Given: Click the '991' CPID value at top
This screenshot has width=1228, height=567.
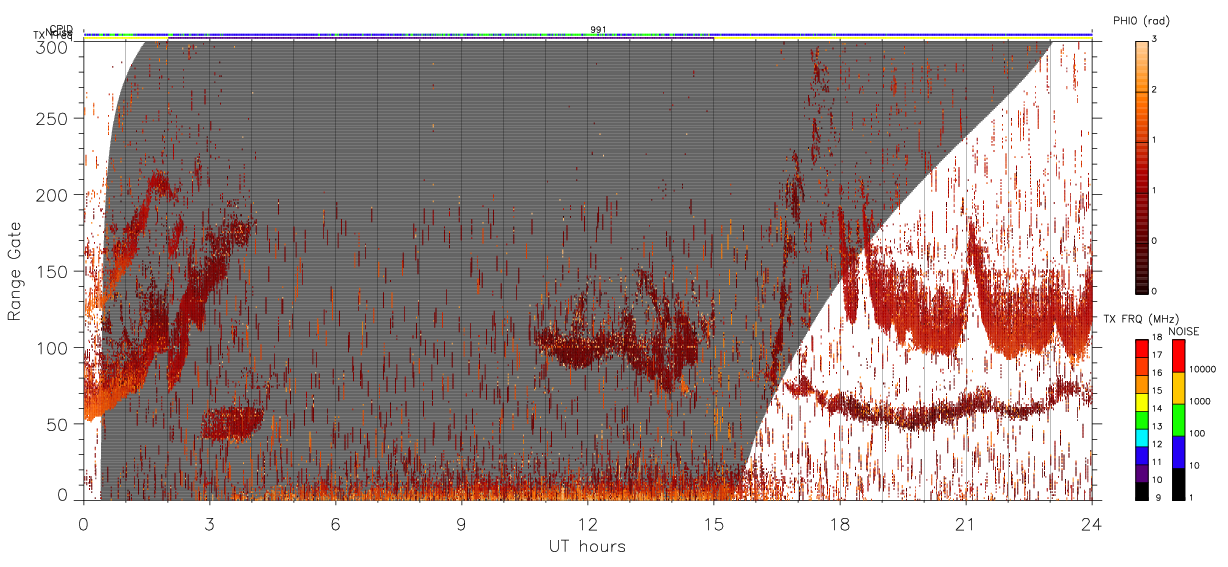Looking at the screenshot, I should click(x=598, y=29).
